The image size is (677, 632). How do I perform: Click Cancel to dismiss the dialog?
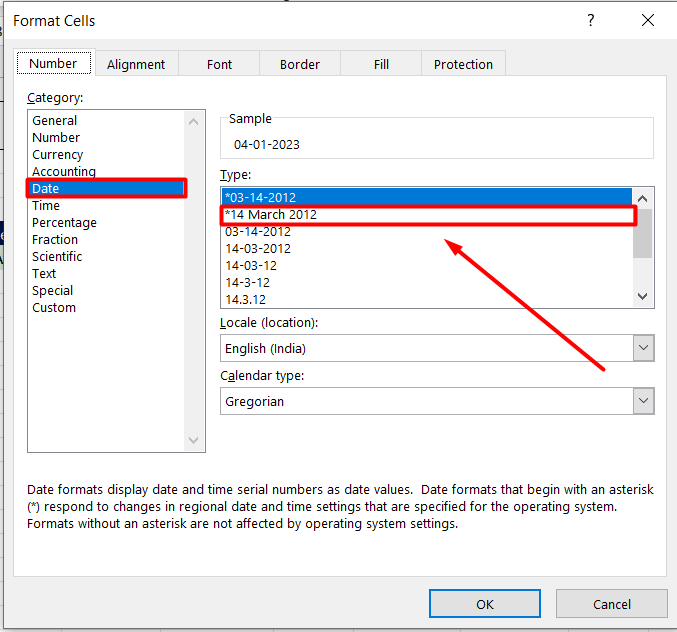(612, 604)
